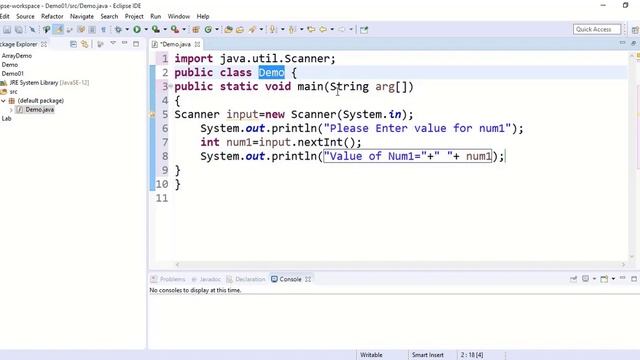Select the Console tab
This screenshot has height=360, width=640.
[x=290, y=279]
